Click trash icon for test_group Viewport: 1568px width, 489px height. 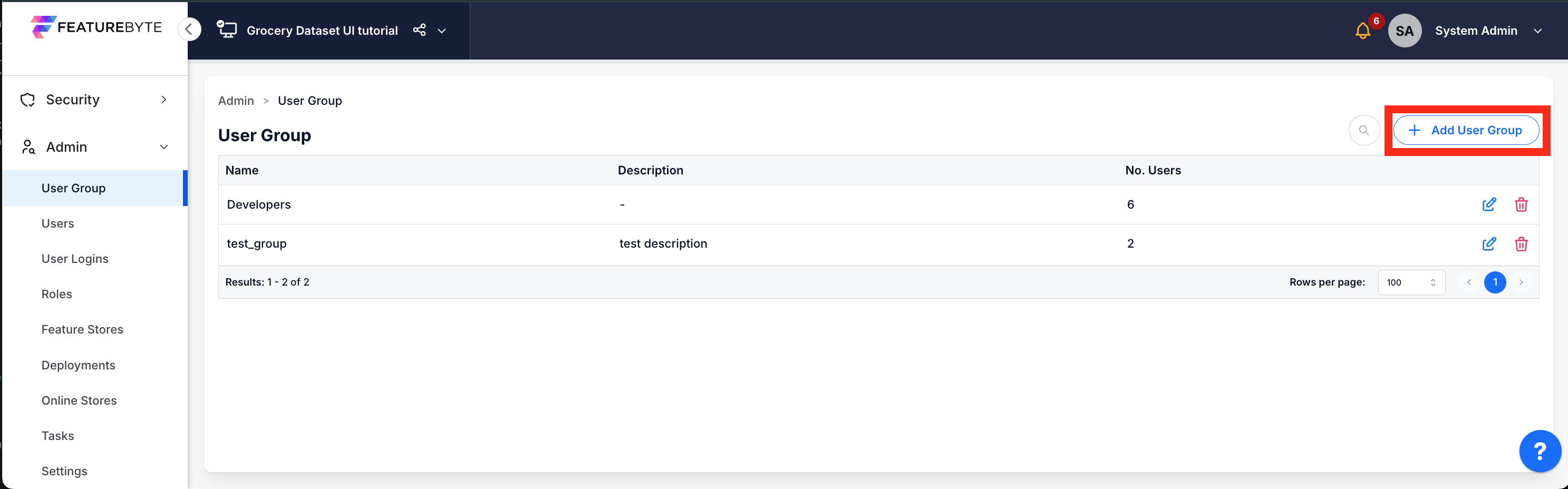[1521, 244]
